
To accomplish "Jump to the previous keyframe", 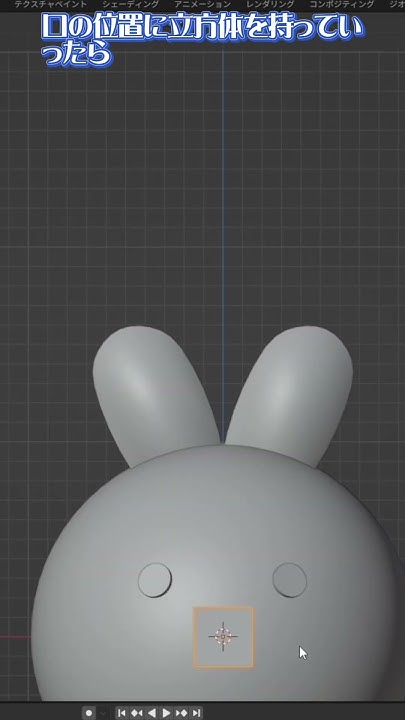I will [136, 713].
